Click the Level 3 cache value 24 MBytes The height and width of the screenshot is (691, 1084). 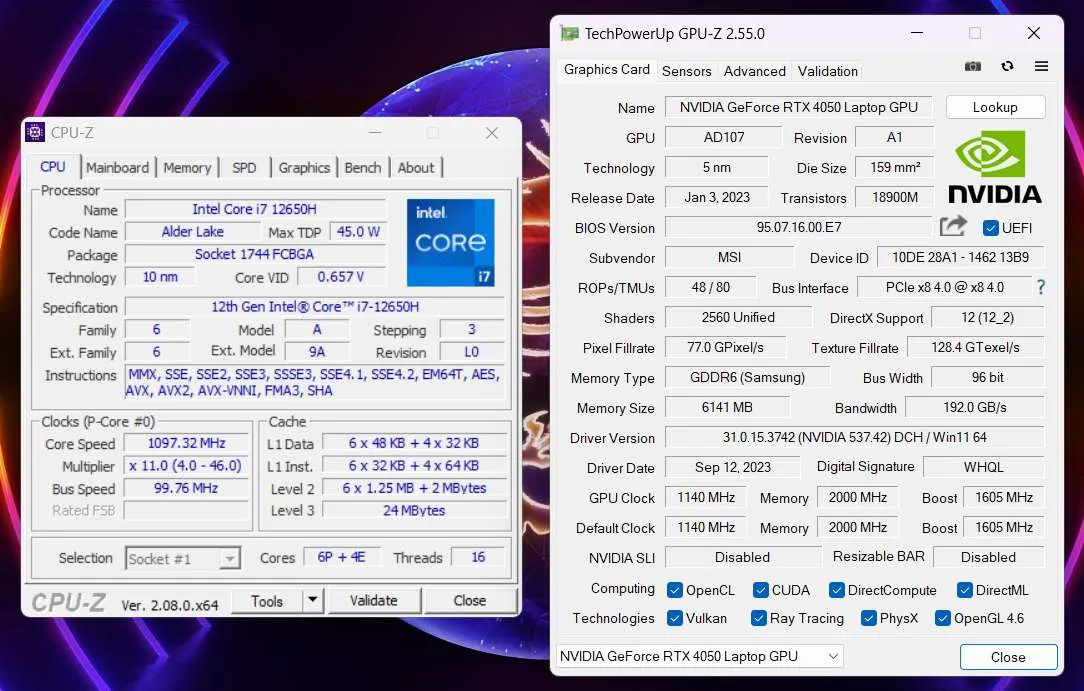pos(414,511)
